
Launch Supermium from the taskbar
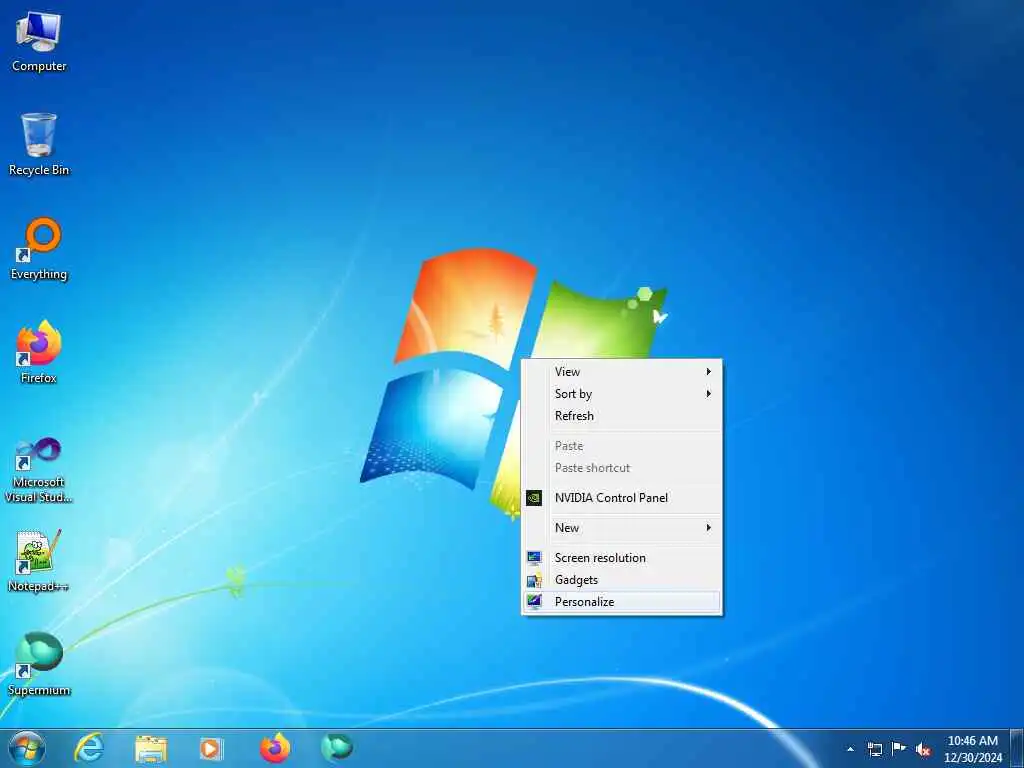(337, 747)
